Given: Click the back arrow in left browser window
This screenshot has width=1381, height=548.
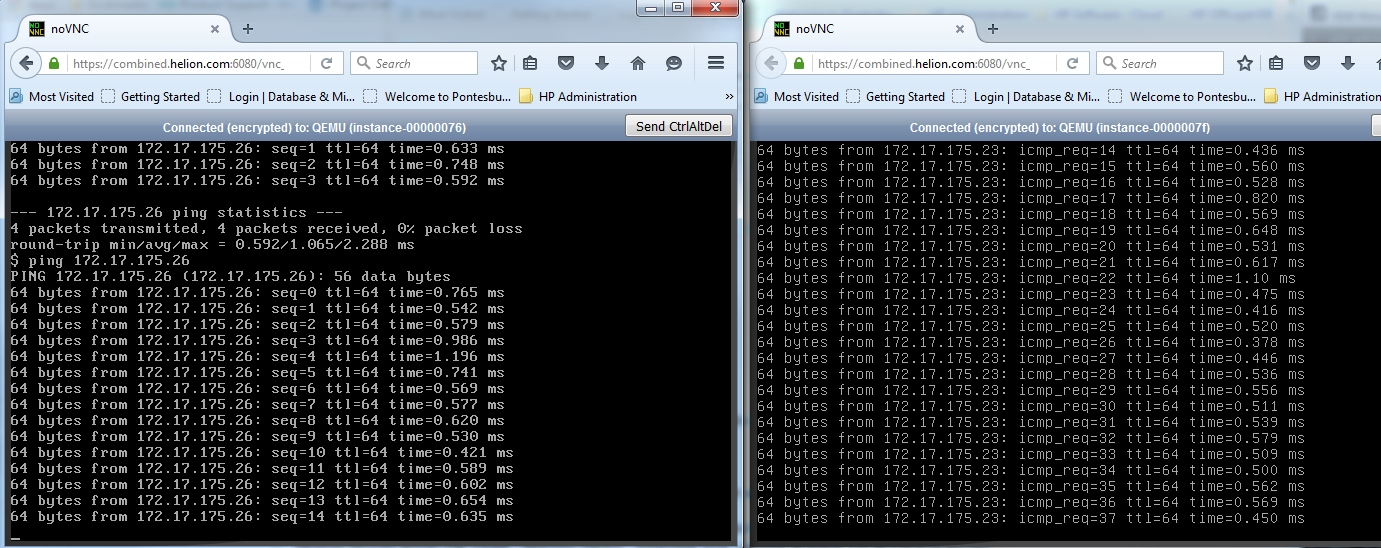Looking at the screenshot, I should [26, 63].
